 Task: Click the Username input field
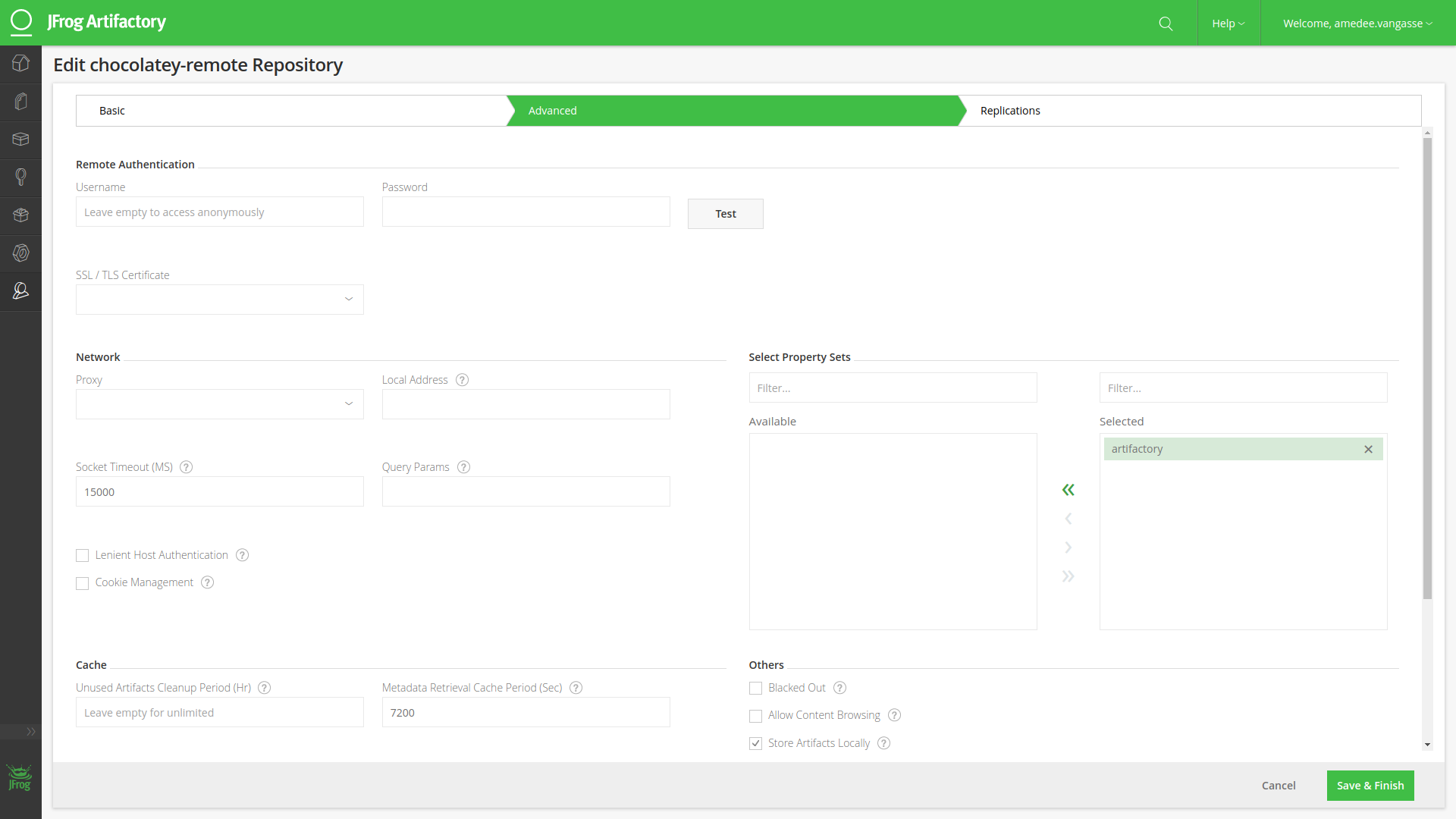[x=220, y=212]
